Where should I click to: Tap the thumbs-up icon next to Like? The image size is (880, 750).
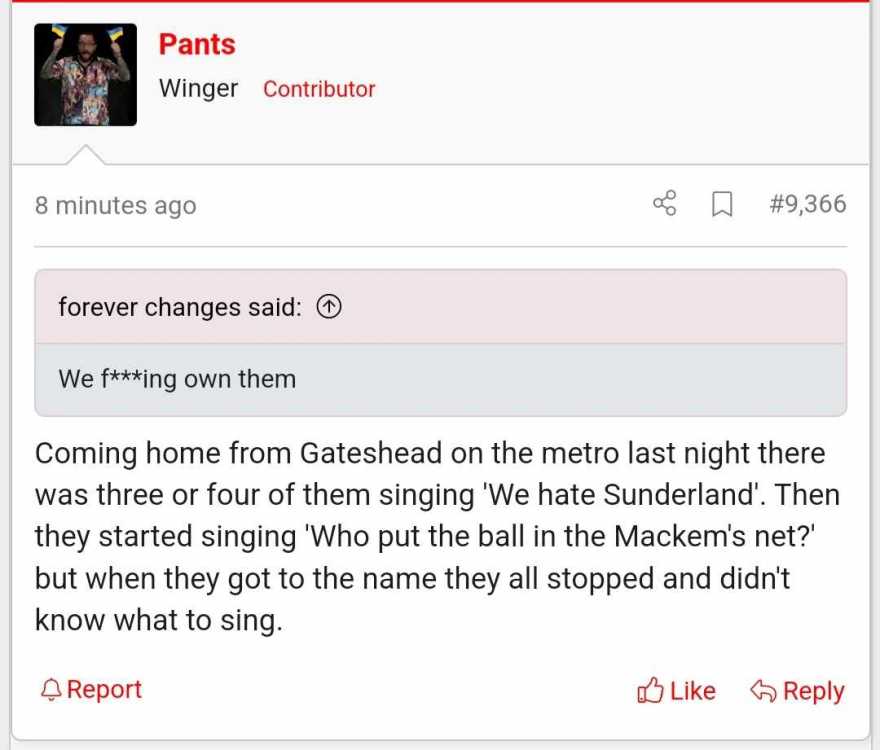point(650,690)
